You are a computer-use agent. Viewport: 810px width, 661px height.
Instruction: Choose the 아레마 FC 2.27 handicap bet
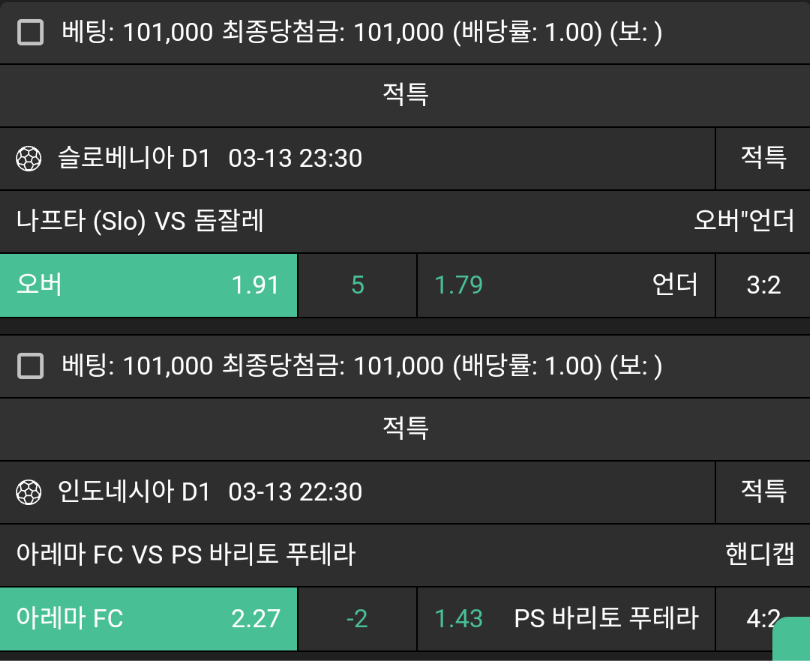point(148,619)
